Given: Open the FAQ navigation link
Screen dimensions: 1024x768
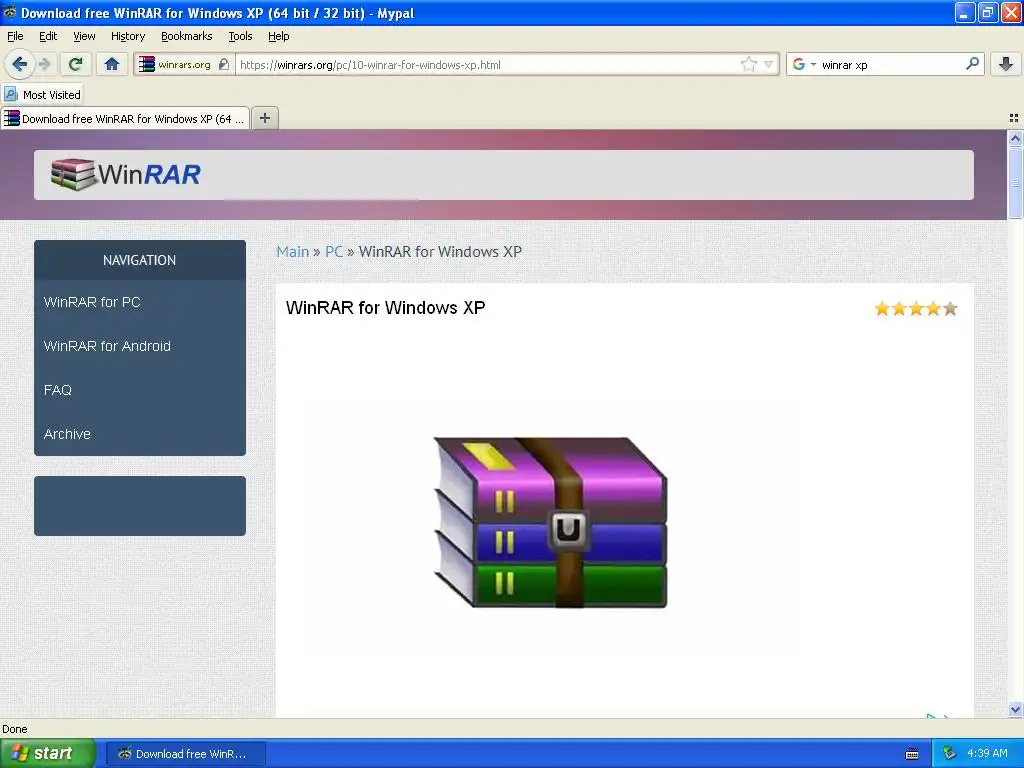Looking at the screenshot, I should [57, 390].
